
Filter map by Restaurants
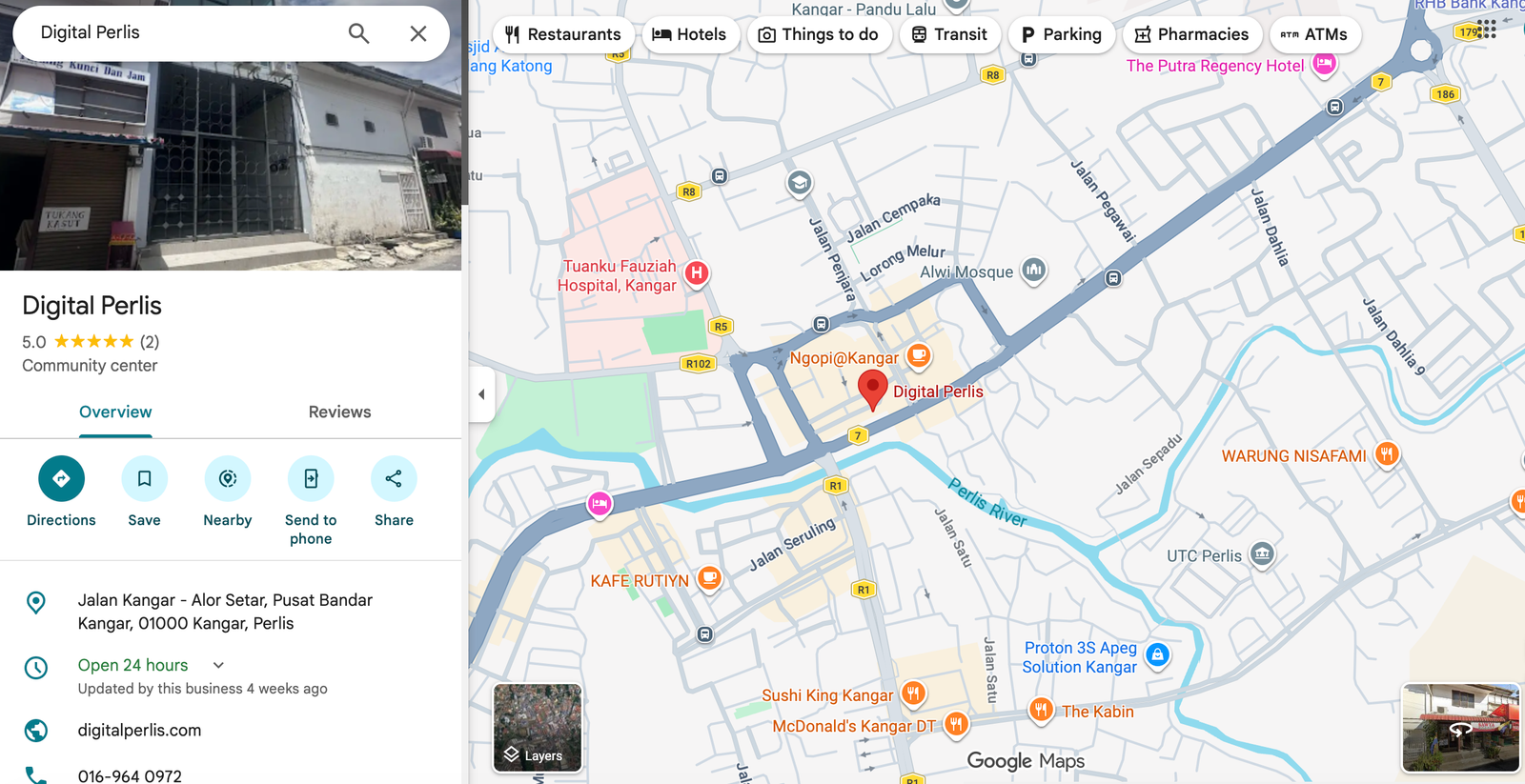point(563,34)
